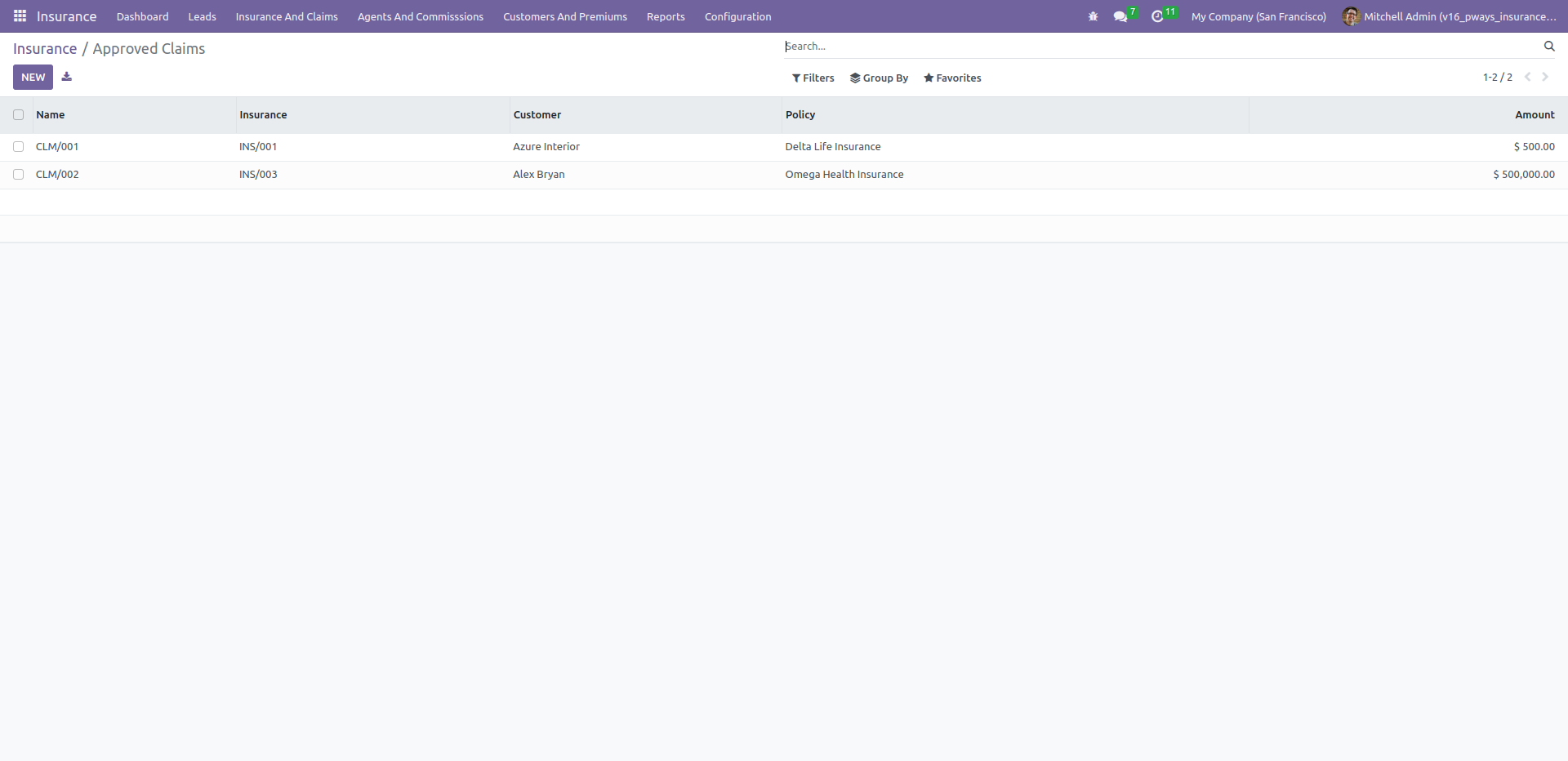Click Mitchell Admin user avatar
1568x761 pixels.
coord(1351,16)
